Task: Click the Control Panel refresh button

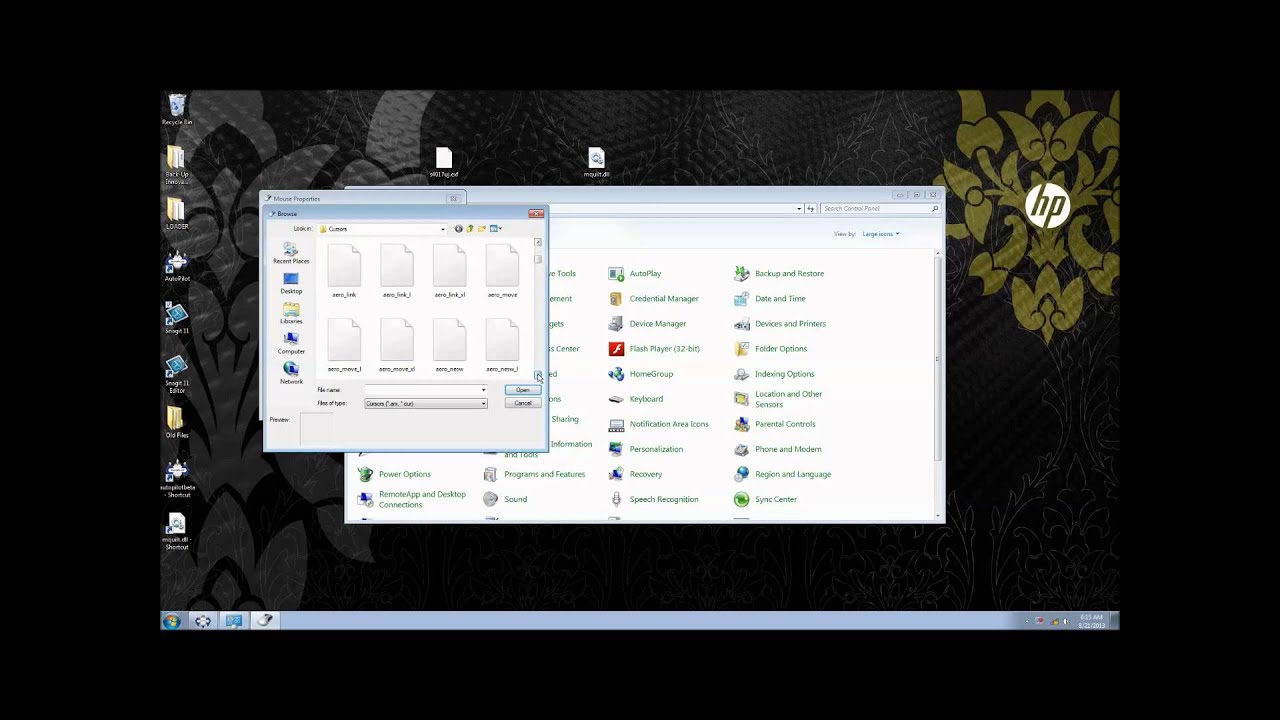Action: (x=811, y=208)
